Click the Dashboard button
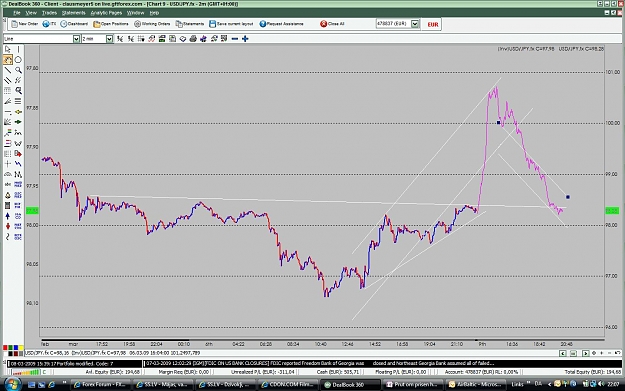 (74, 24)
